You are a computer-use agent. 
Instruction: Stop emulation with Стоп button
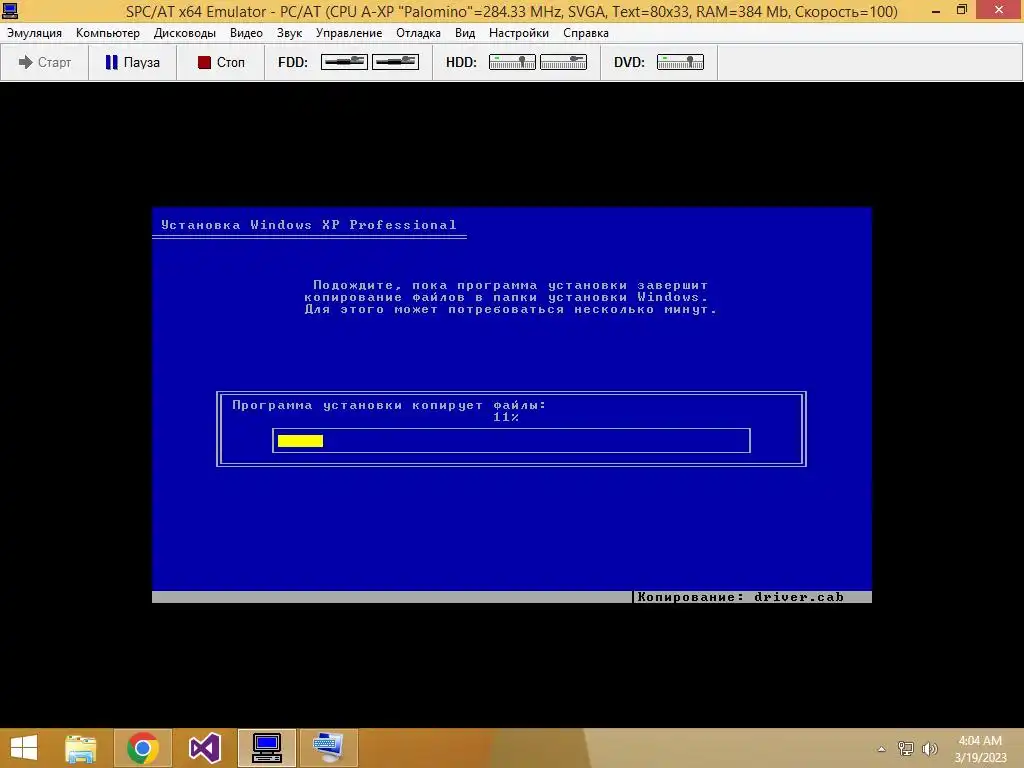221,62
